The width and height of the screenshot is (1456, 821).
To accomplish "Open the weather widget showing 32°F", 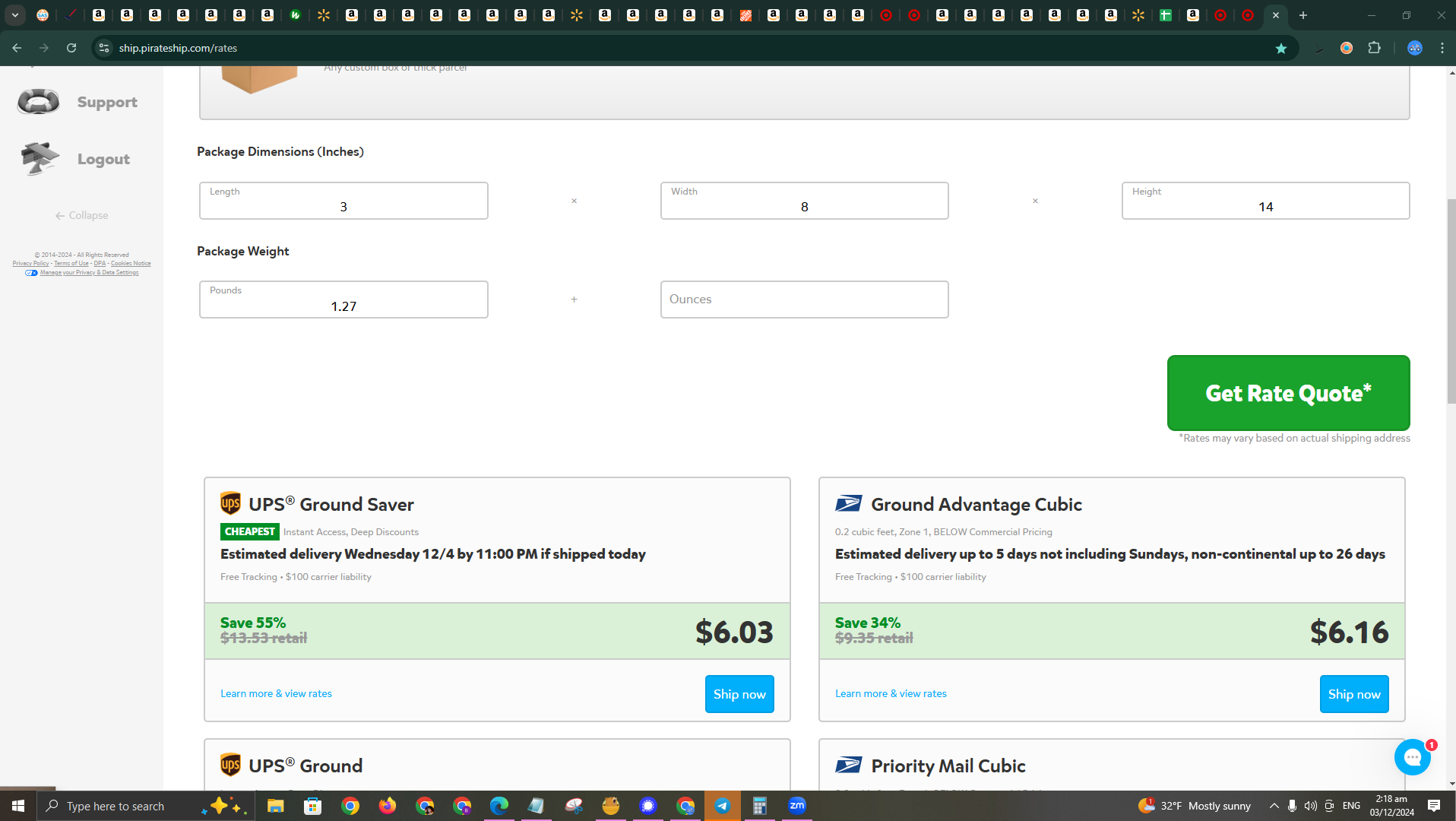I will pyautogui.click(x=1194, y=806).
